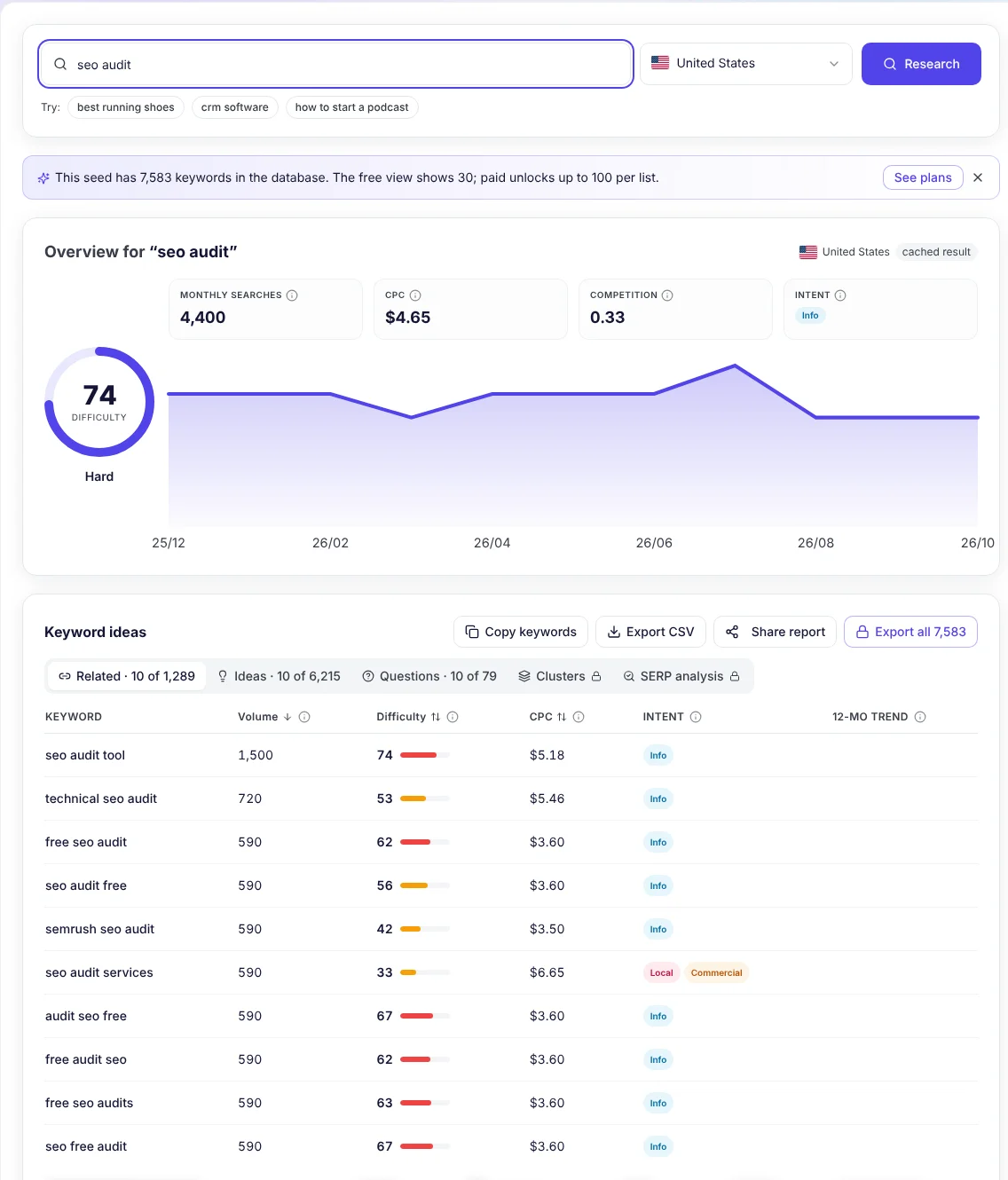Click the 'free audit seo' keyword

pyautogui.click(x=86, y=1059)
